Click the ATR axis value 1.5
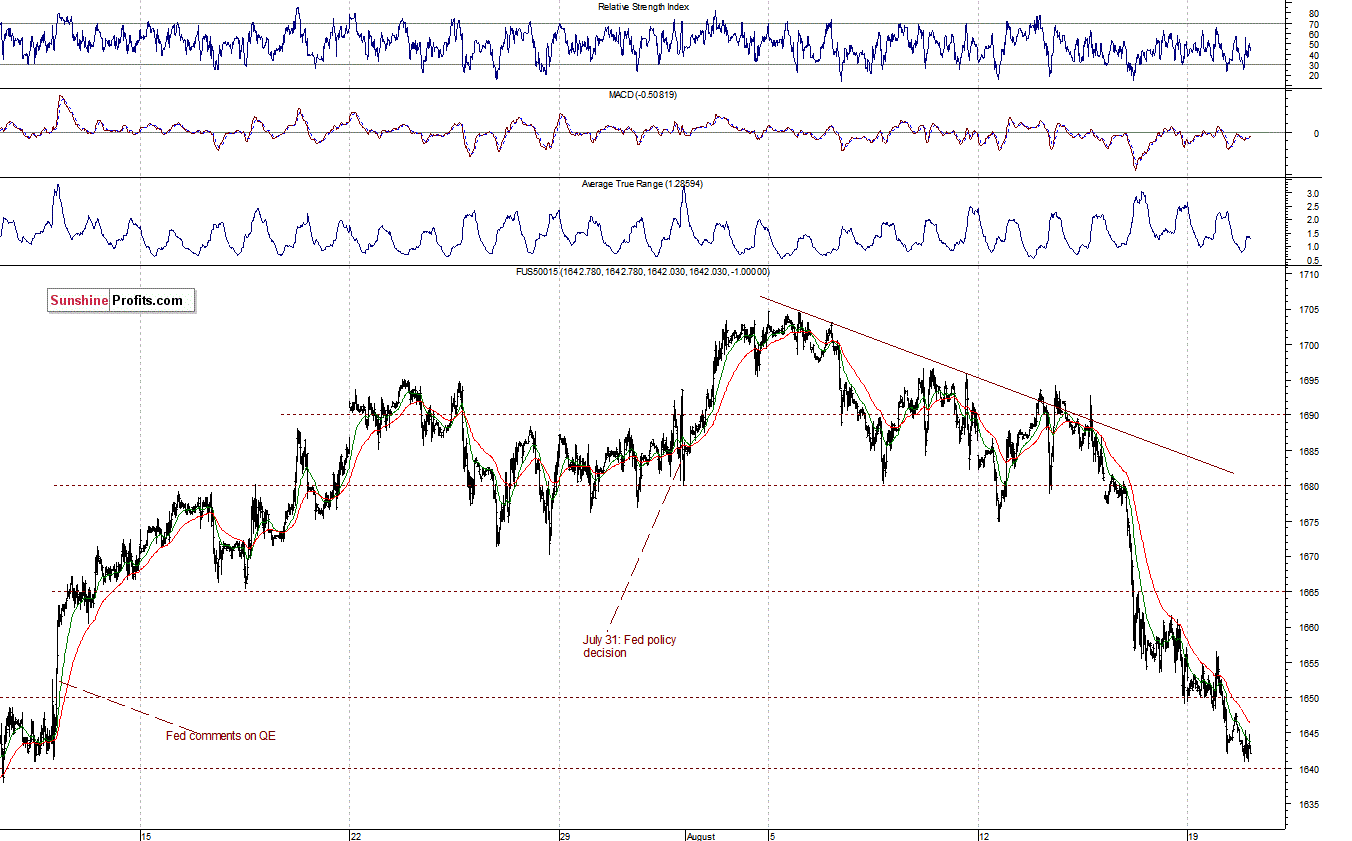Viewport: 1352px width, 841px height. click(1314, 233)
